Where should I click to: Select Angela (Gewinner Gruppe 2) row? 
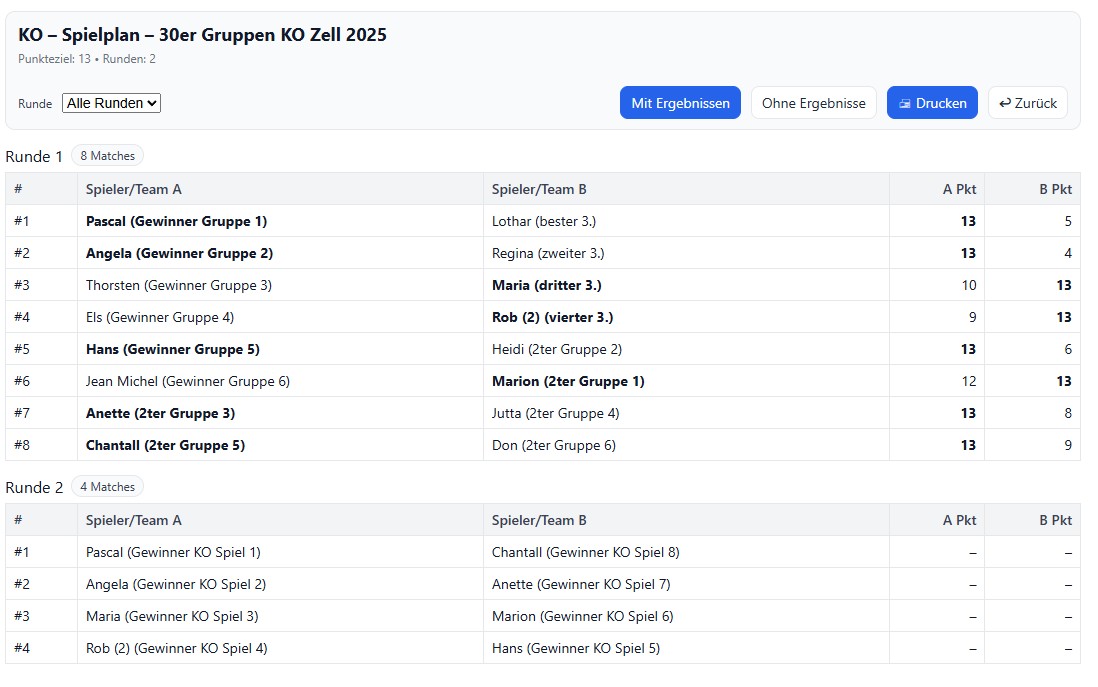tap(179, 253)
